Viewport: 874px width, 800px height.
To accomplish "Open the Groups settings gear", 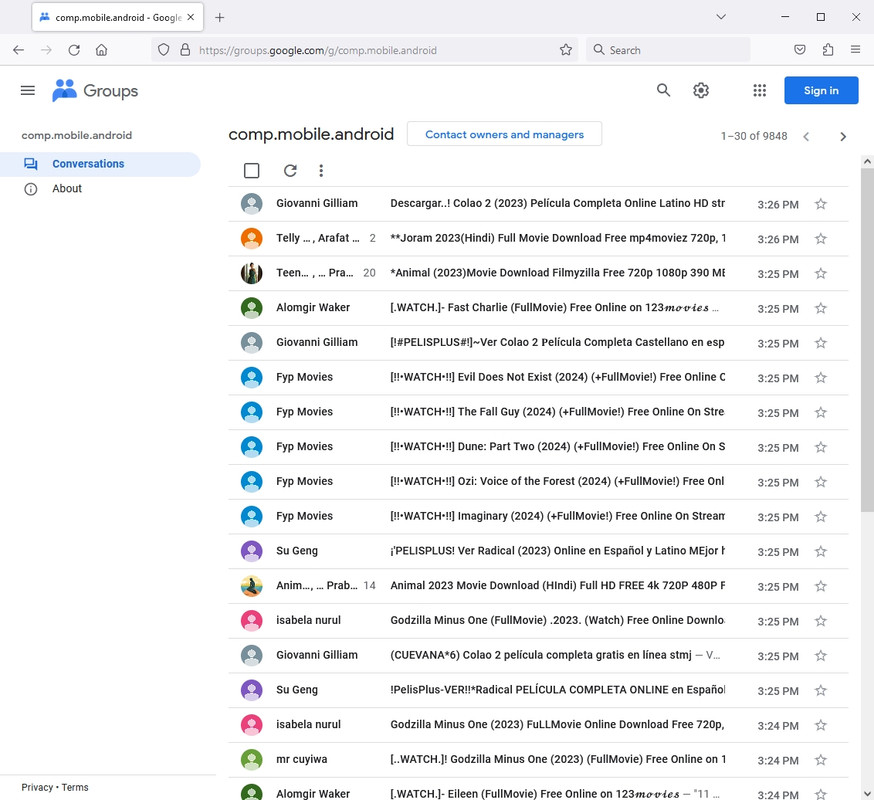I will 701,90.
